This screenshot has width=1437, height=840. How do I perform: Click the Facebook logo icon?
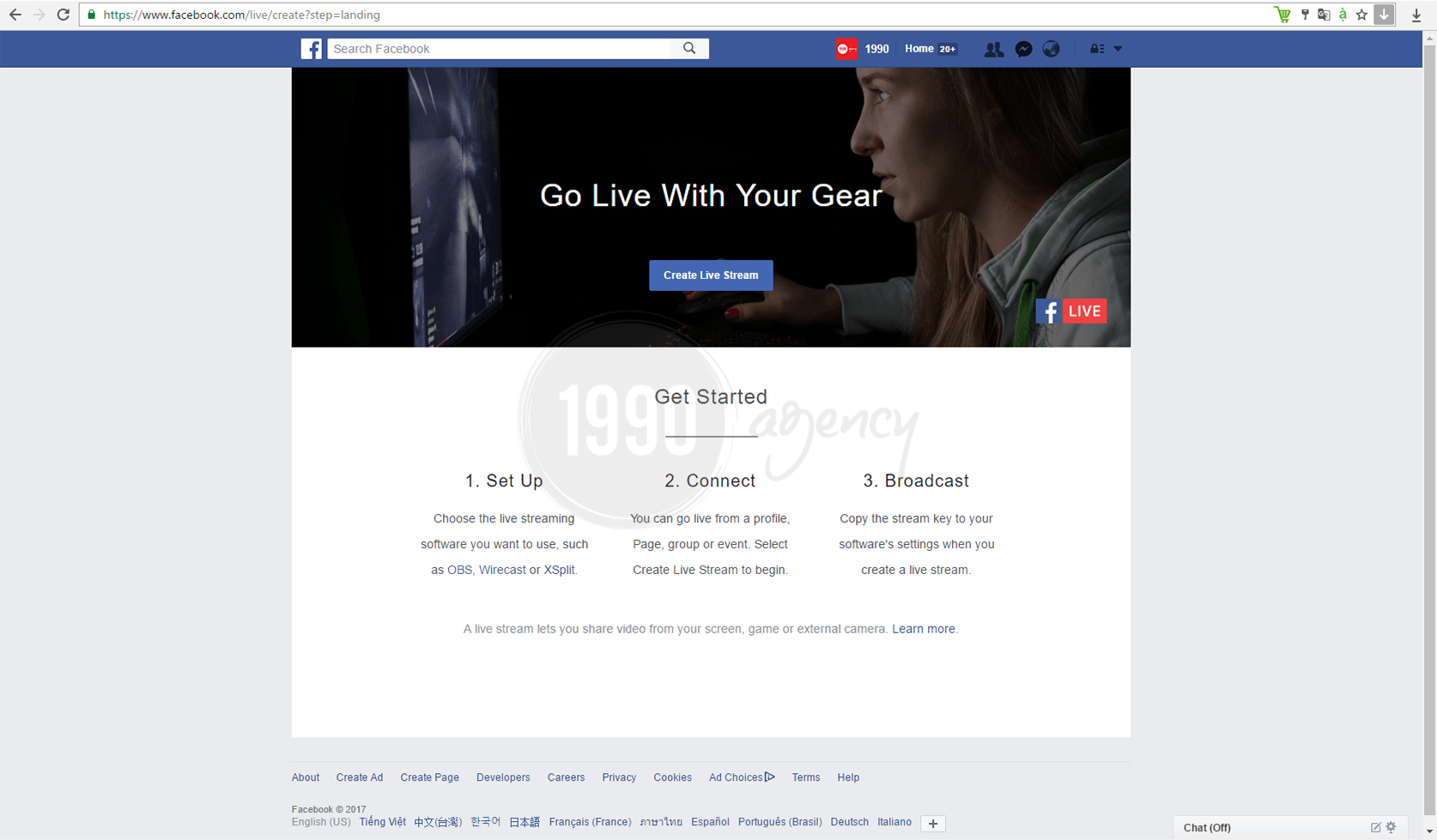click(x=311, y=48)
